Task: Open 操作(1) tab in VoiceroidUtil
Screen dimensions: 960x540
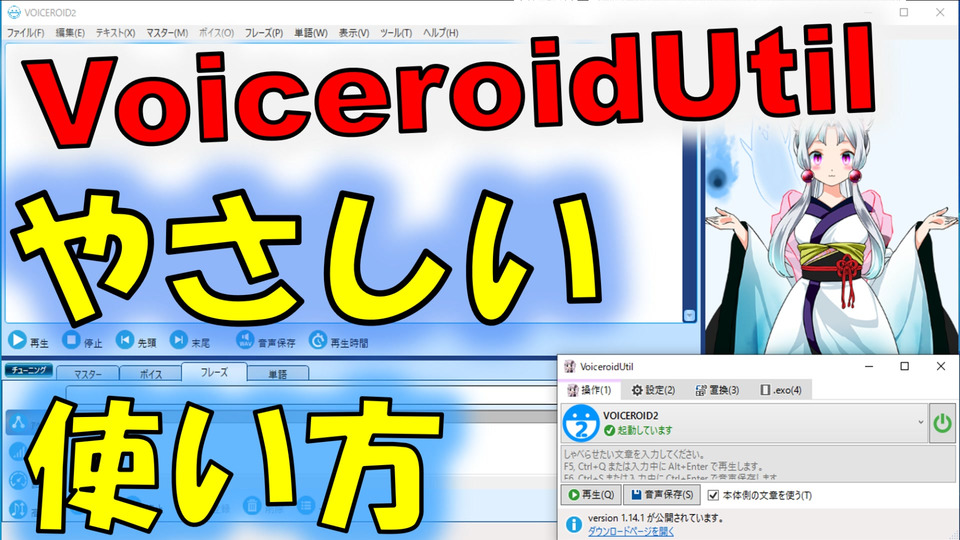Action: coord(590,390)
